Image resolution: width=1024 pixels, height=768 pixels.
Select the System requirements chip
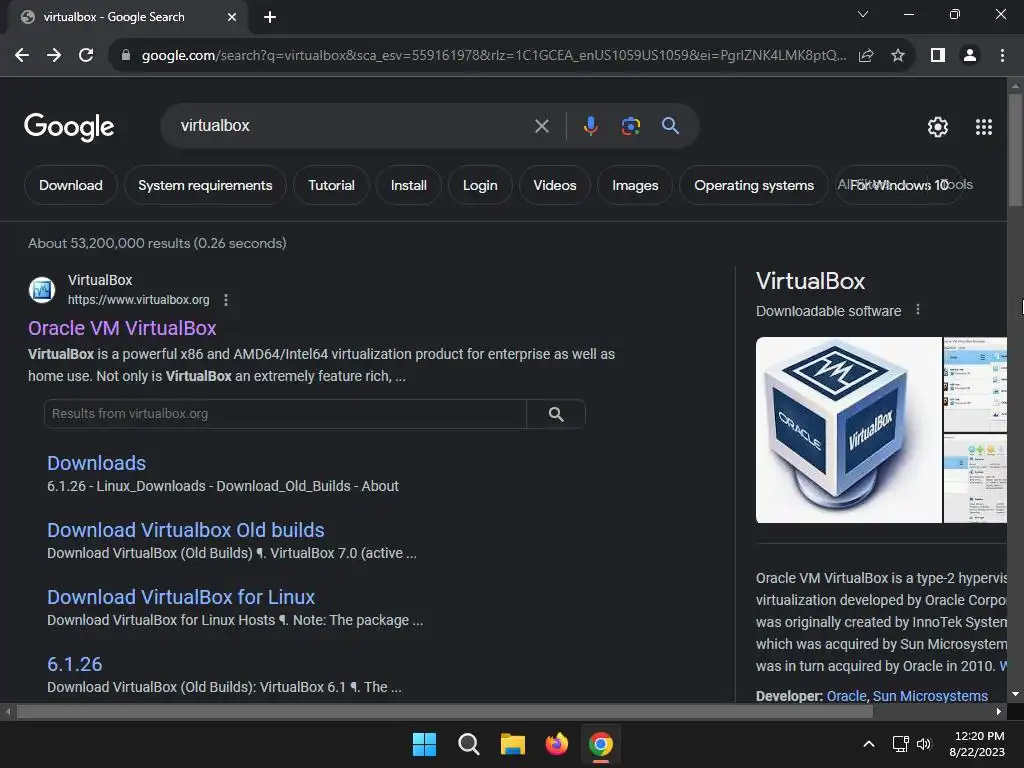pos(205,185)
